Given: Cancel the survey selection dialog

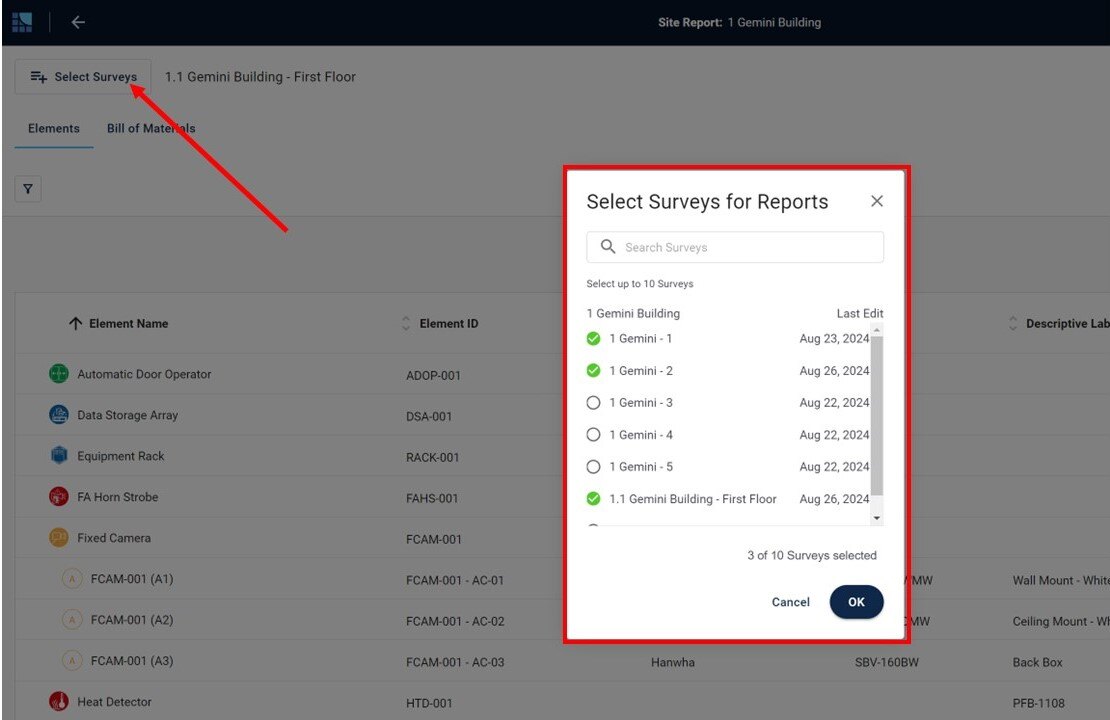Looking at the screenshot, I should (x=790, y=602).
